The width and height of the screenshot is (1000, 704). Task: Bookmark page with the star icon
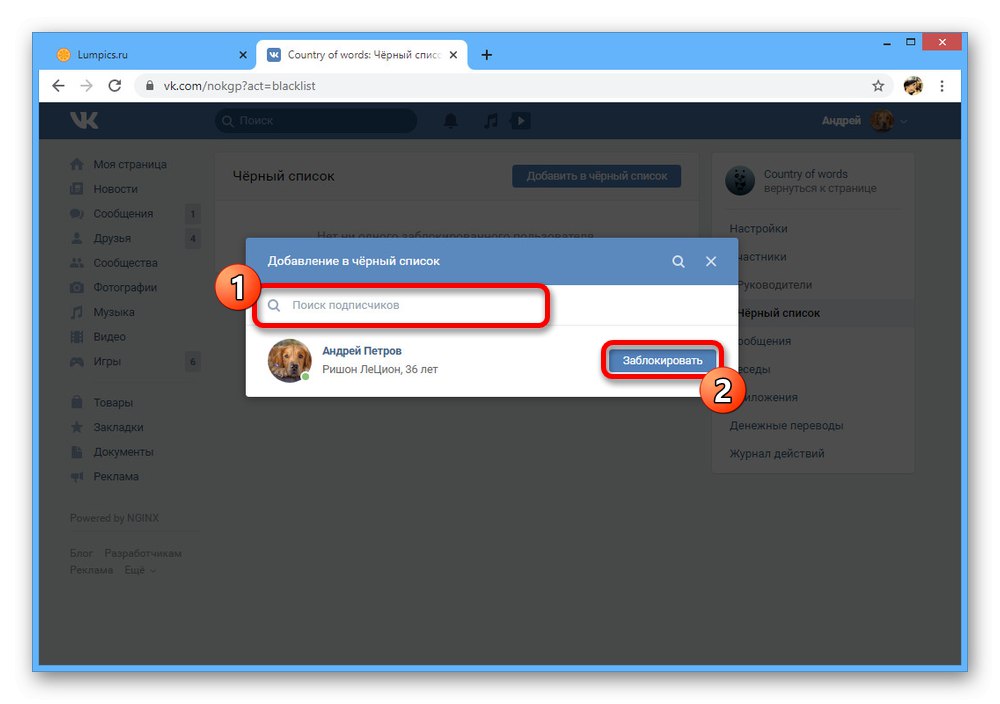pyautogui.click(x=878, y=85)
